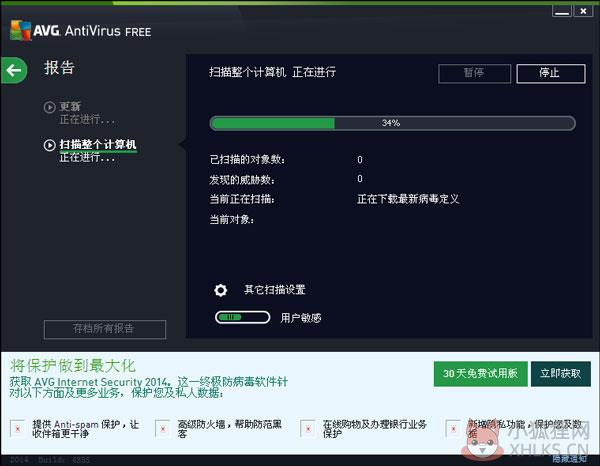Click the 扫描整个计算机 正在进行 title

[x=272, y=72]
